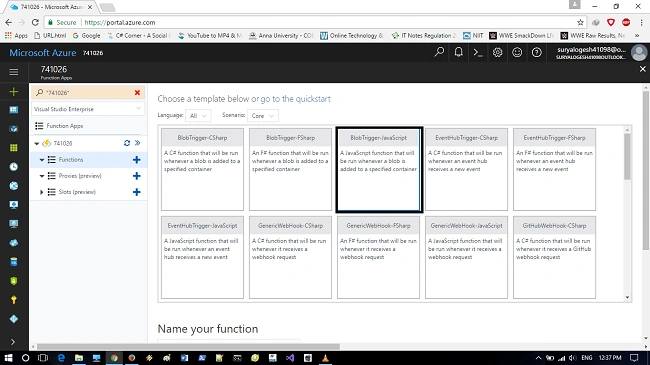Expand the Slots (preview) node
This screenshot has height=365, width=650.
tap(41, 192)
